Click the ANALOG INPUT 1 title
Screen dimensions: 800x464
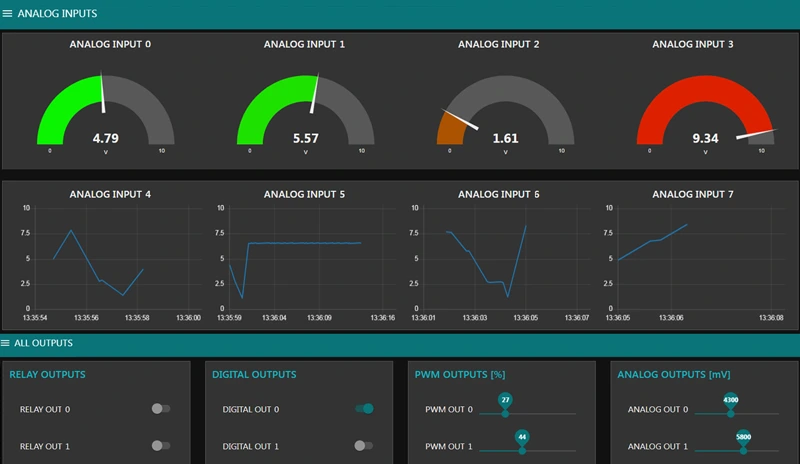tap(304, 44)
